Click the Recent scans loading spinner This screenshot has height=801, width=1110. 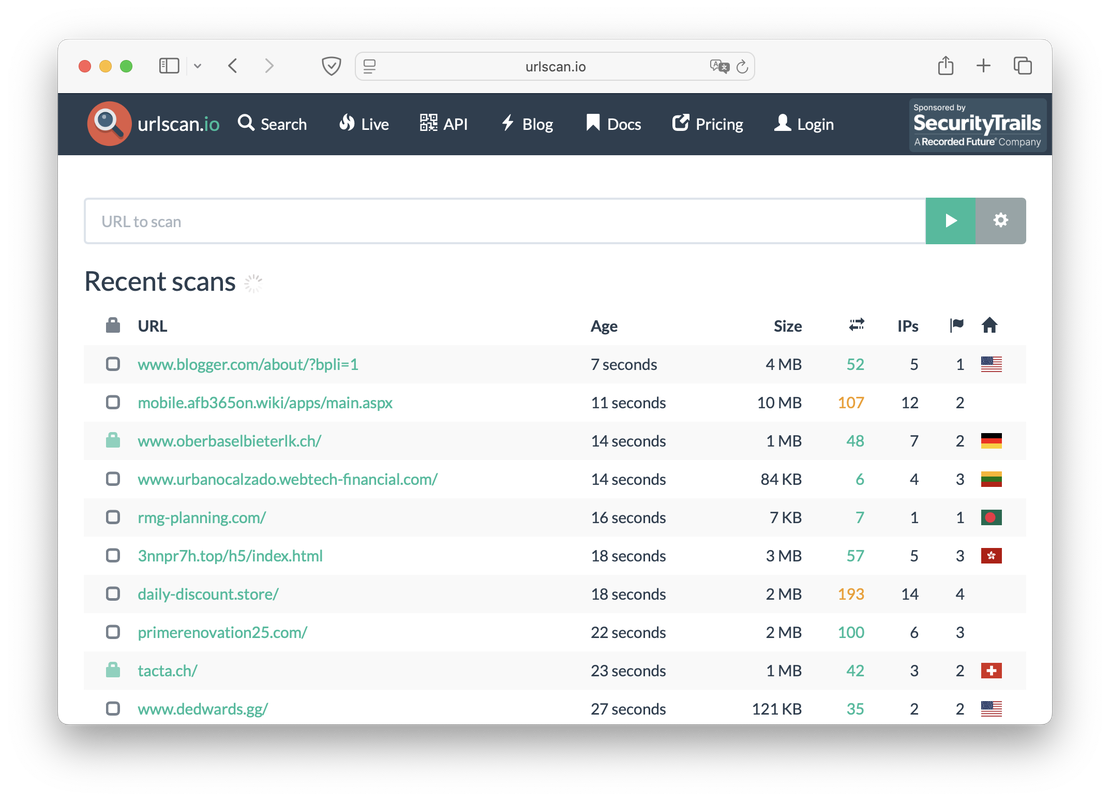[x=253, y=283]
